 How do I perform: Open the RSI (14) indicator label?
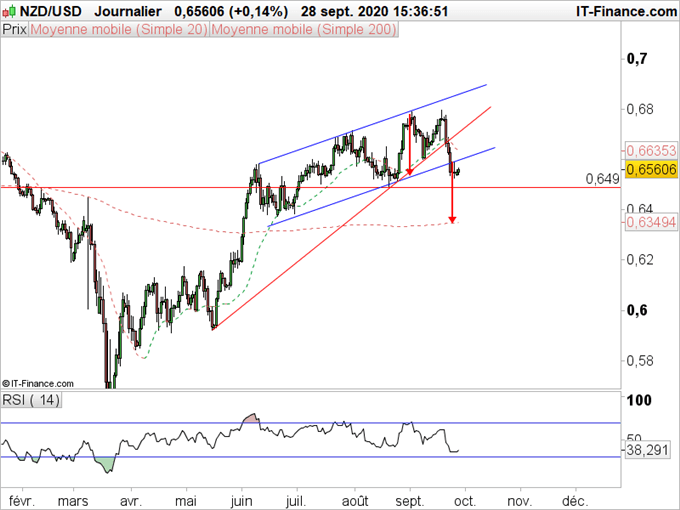point(31,399)
